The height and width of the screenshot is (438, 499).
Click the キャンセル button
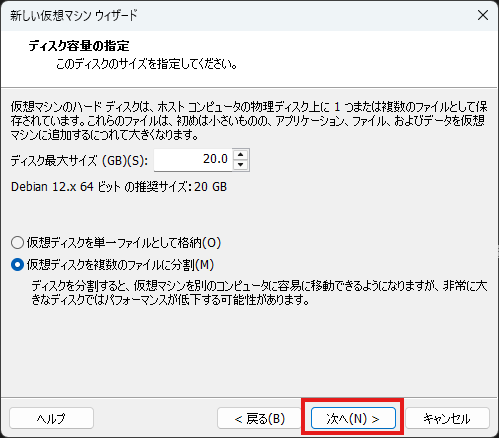[447, 418]
